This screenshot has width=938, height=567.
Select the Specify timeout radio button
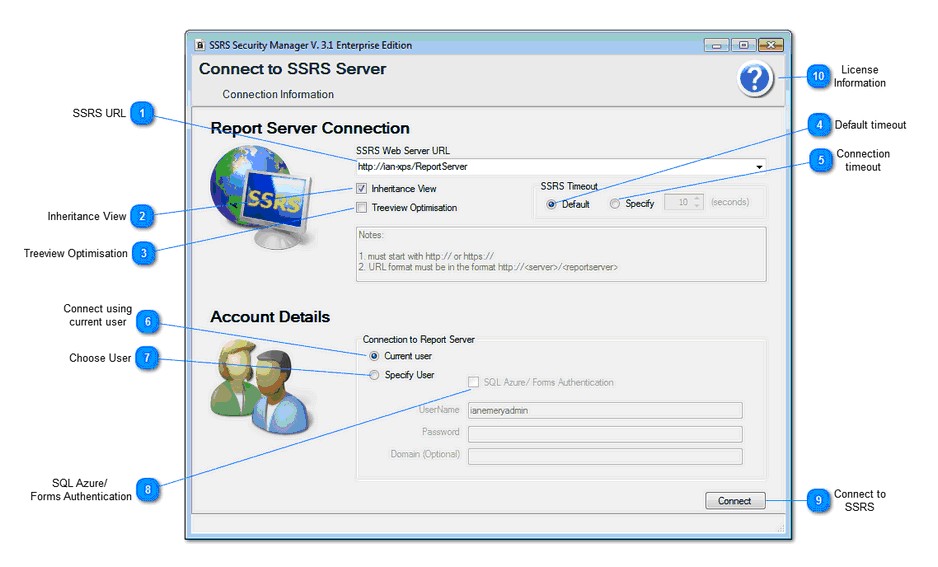click(614, 204)
